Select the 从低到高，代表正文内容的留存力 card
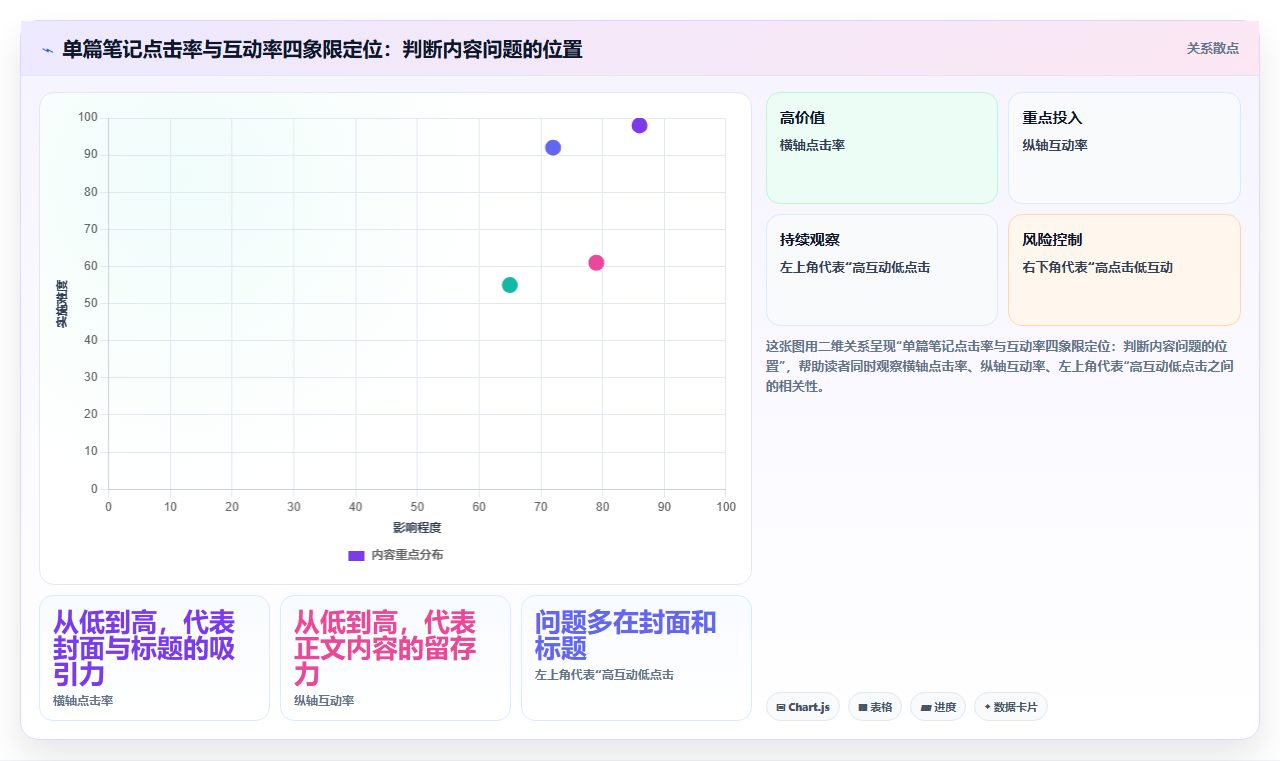This screenshot has width=1280, height=761. (x=395, y=658)
